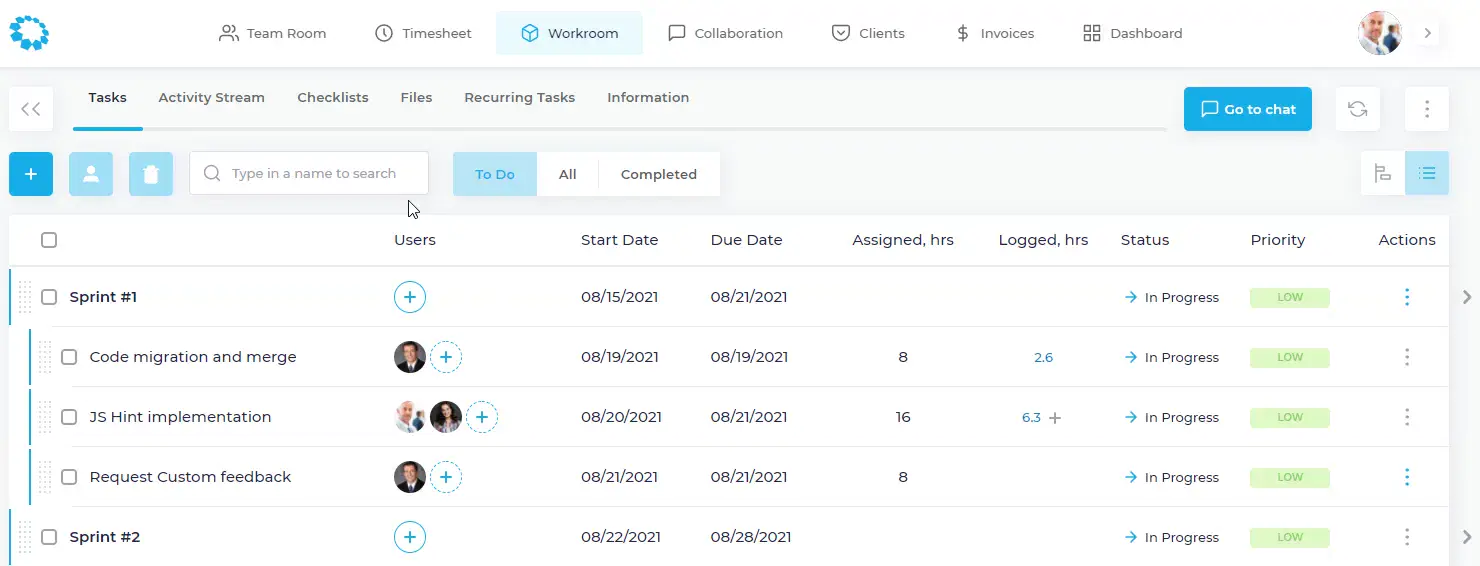
Task: Check the Sprint #1 checkbox
Action: [49, 297]
